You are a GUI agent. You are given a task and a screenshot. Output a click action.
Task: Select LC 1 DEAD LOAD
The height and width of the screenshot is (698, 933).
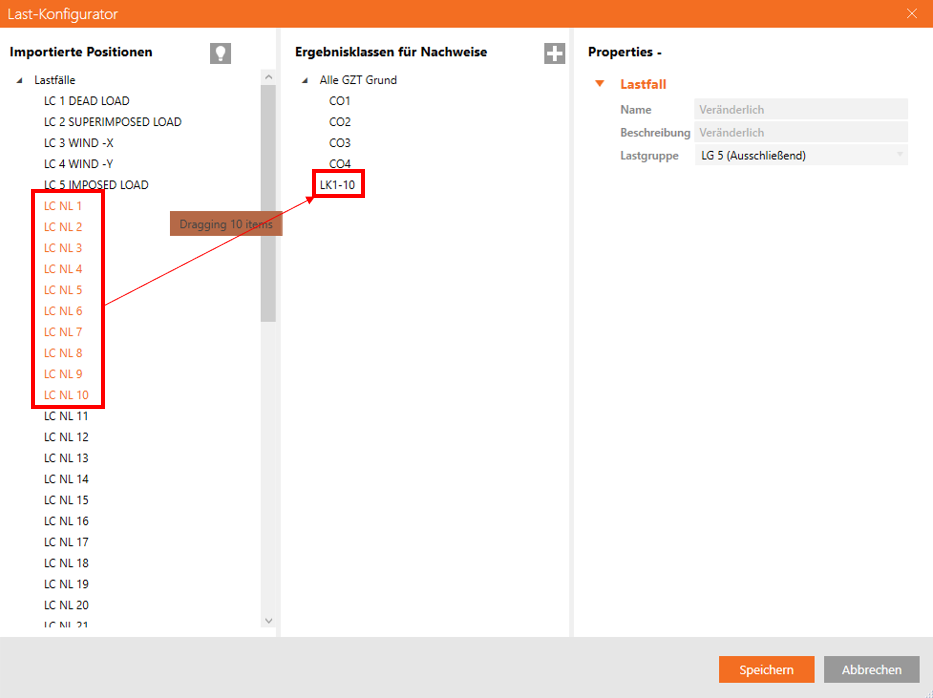point(87,101)
